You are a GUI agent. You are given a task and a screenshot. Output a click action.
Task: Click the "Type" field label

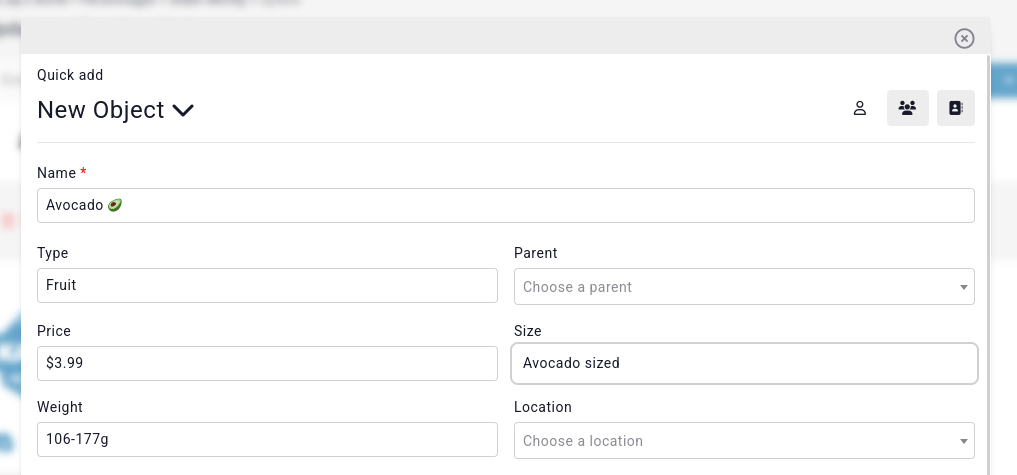[x=53, y=253]
